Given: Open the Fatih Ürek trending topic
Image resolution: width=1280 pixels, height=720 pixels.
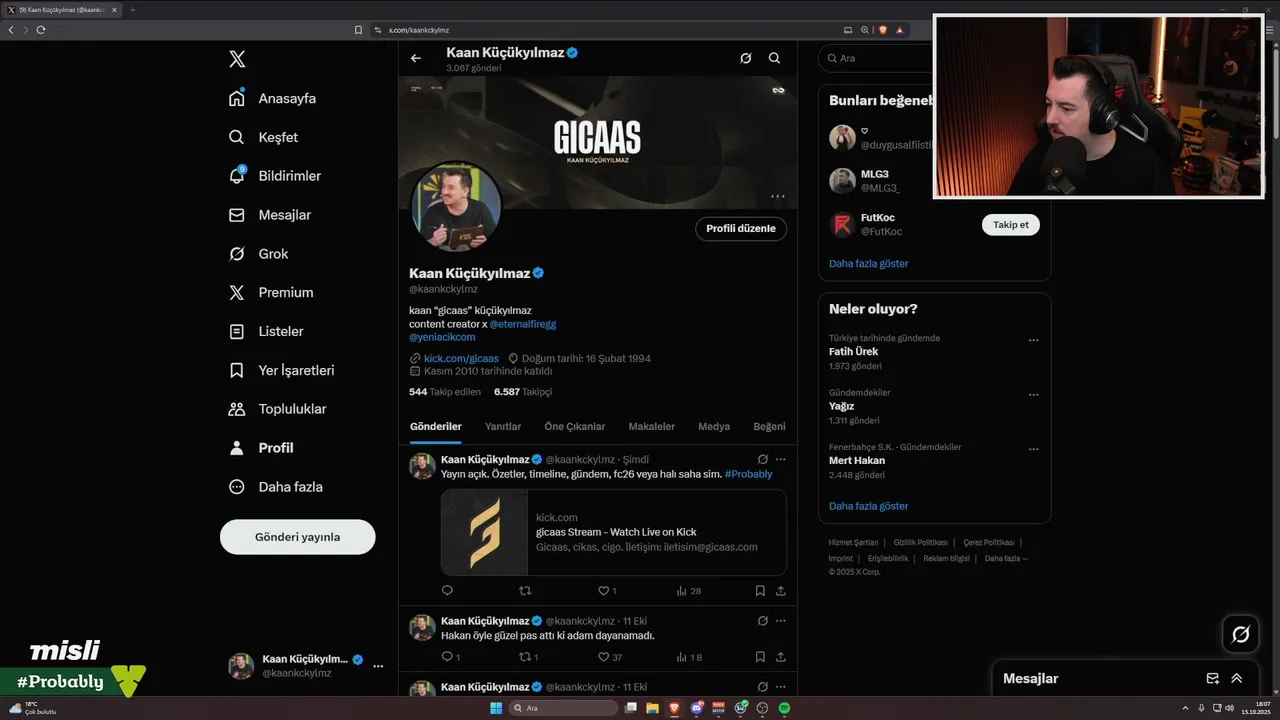Looking at the screenshot, I should click(854, 352).
